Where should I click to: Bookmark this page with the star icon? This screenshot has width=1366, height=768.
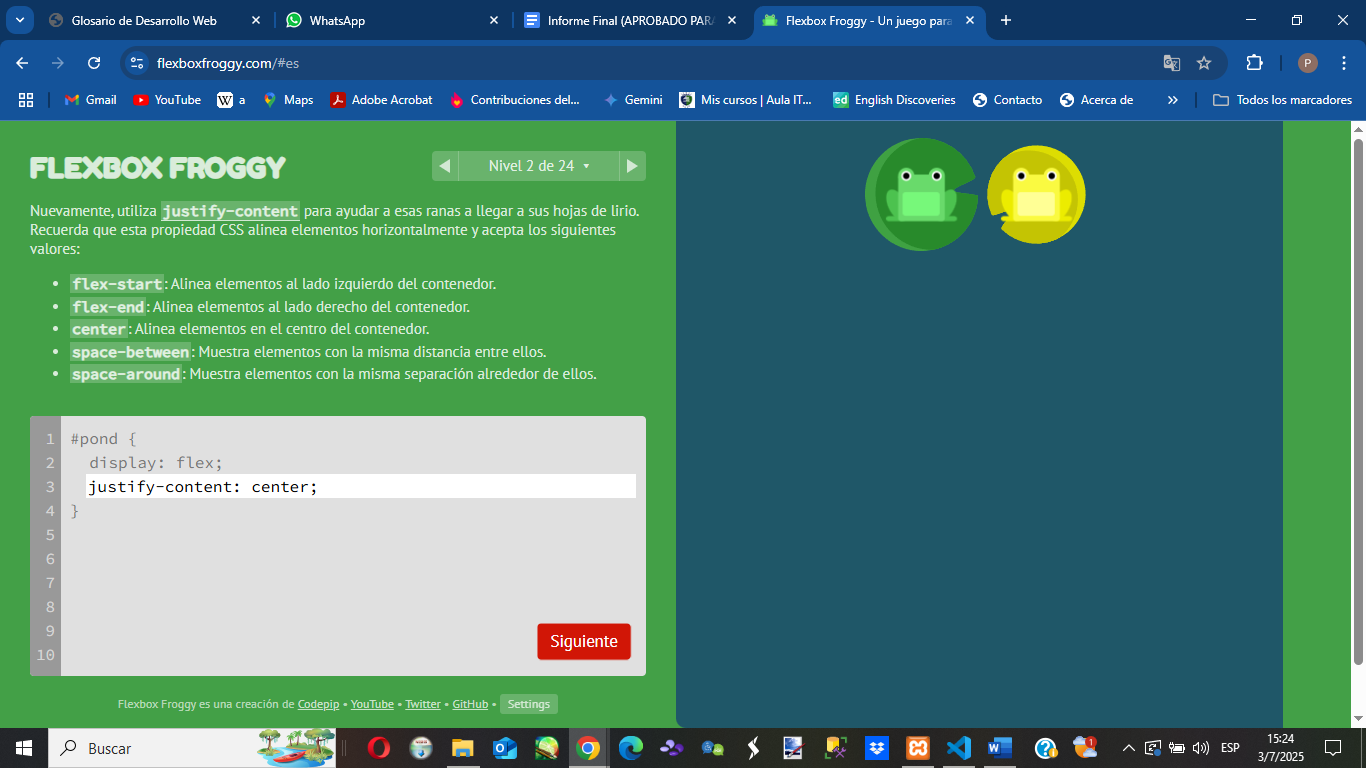pos(1204,63)
